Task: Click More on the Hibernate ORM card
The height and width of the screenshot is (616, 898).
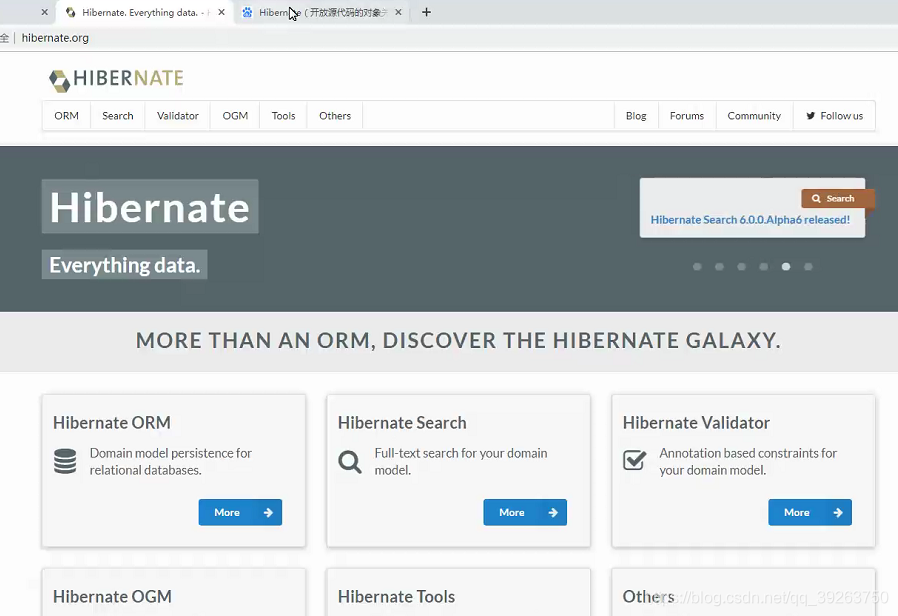Action: pos(239,512)
